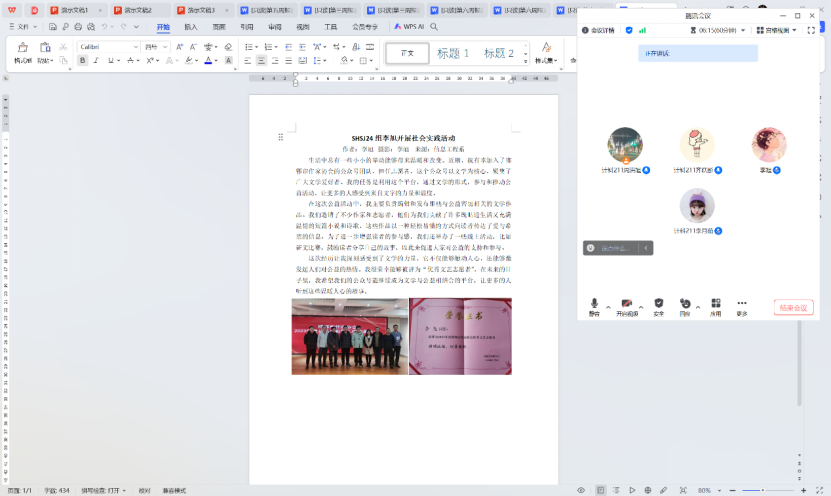The width and height of the screenshot is (831, 496).
Task: Turn on the video camera
Action: point(626,304)
